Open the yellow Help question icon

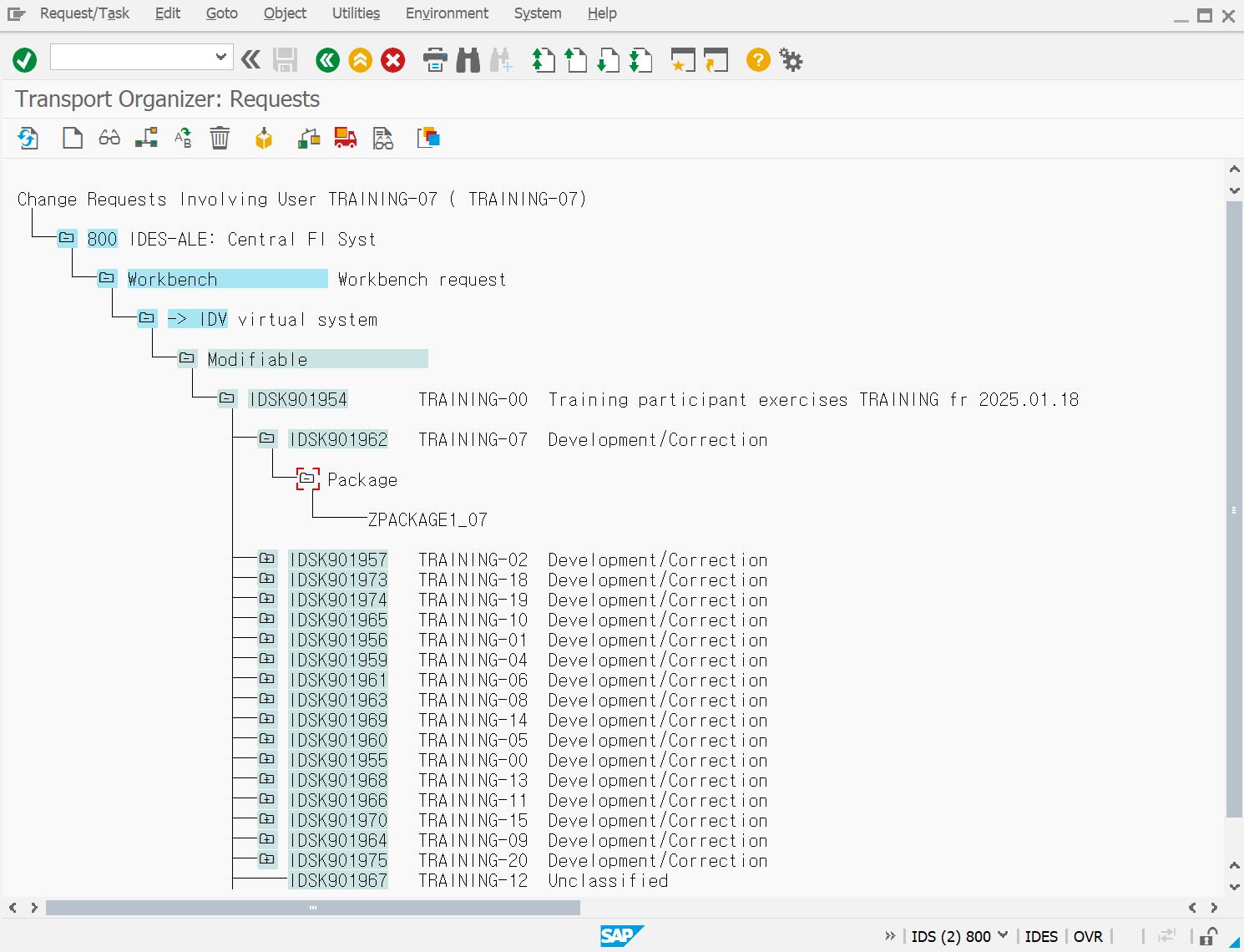click(x=758, y=60)
